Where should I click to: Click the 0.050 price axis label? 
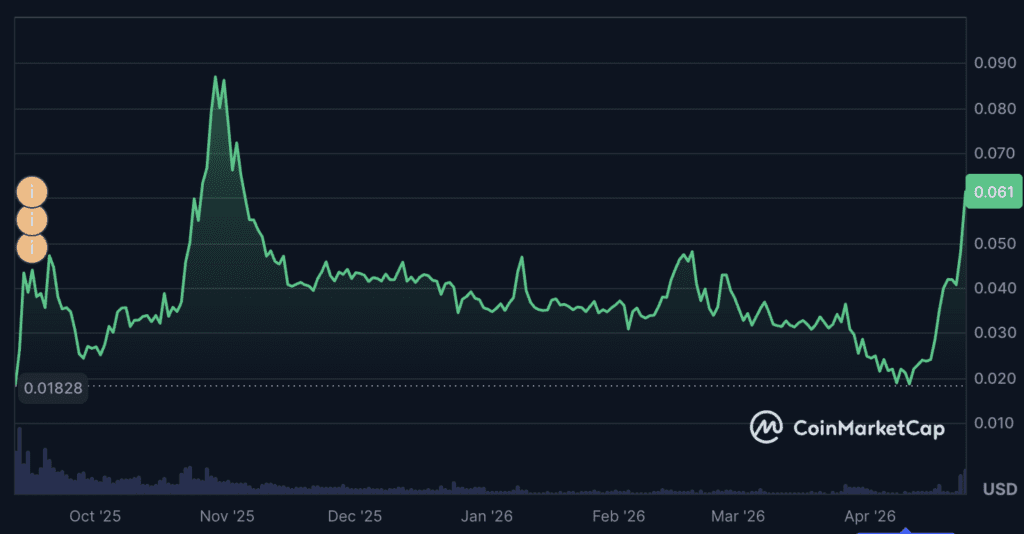(x=993, y=244)
